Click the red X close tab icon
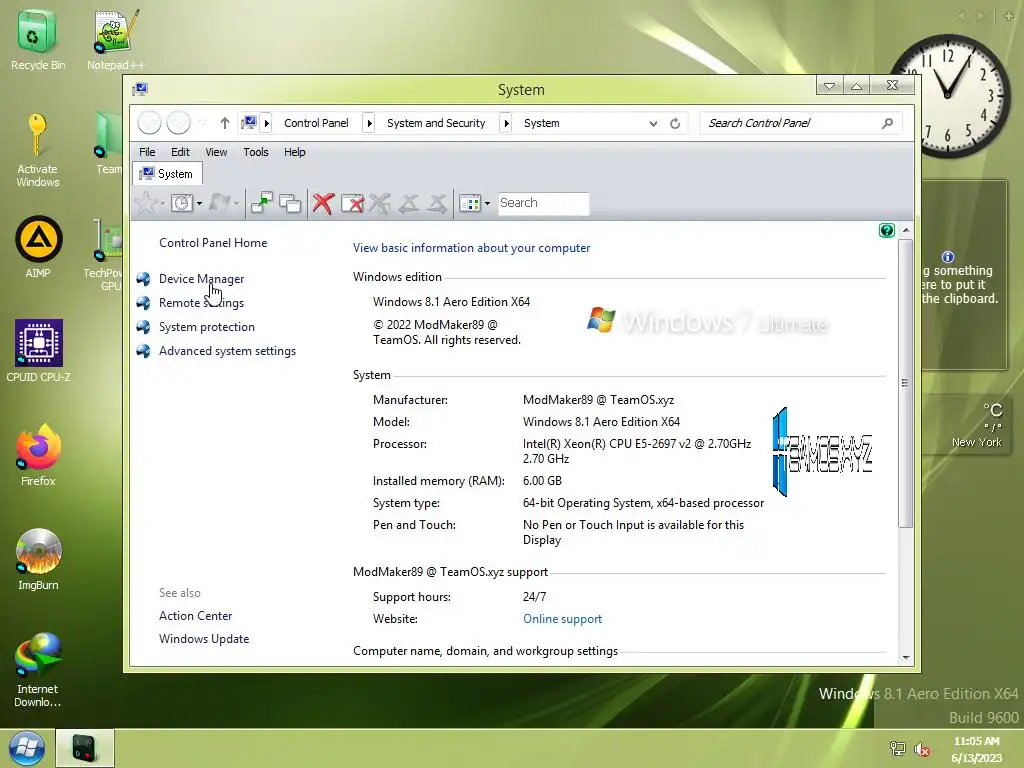 click(x=323, y=203)
